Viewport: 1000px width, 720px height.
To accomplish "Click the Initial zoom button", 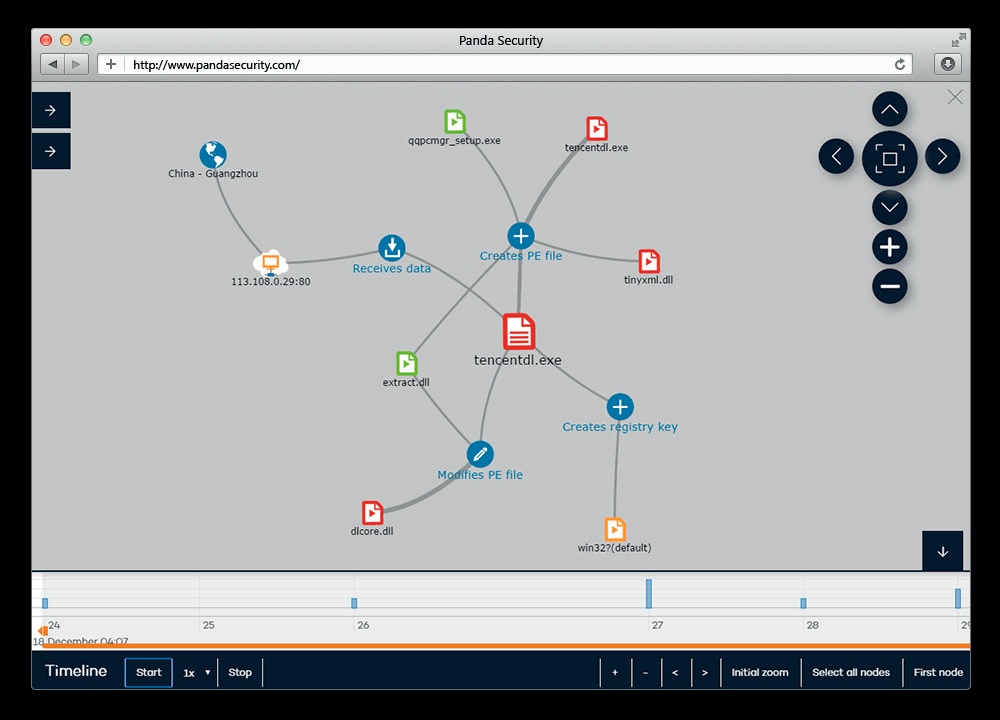I will pos(760,672).
